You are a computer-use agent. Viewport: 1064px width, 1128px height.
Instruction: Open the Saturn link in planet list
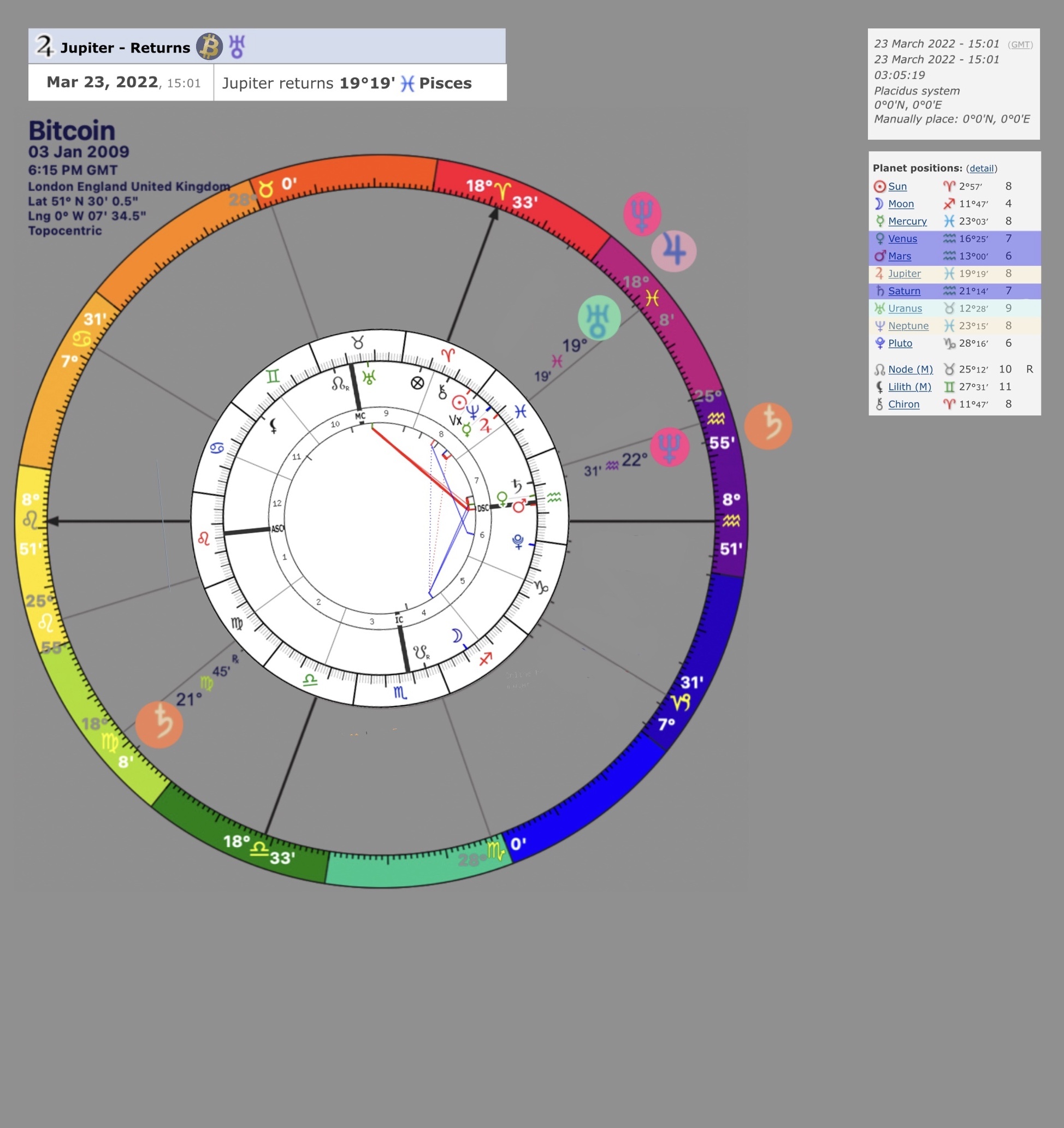[x=905, y=291]
